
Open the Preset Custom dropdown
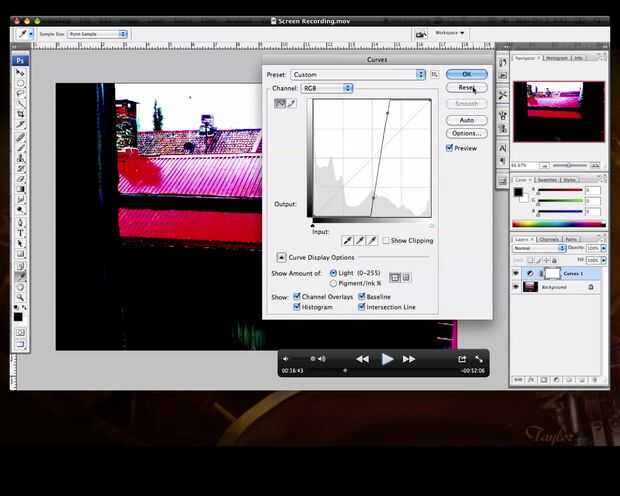coord(358,74)
